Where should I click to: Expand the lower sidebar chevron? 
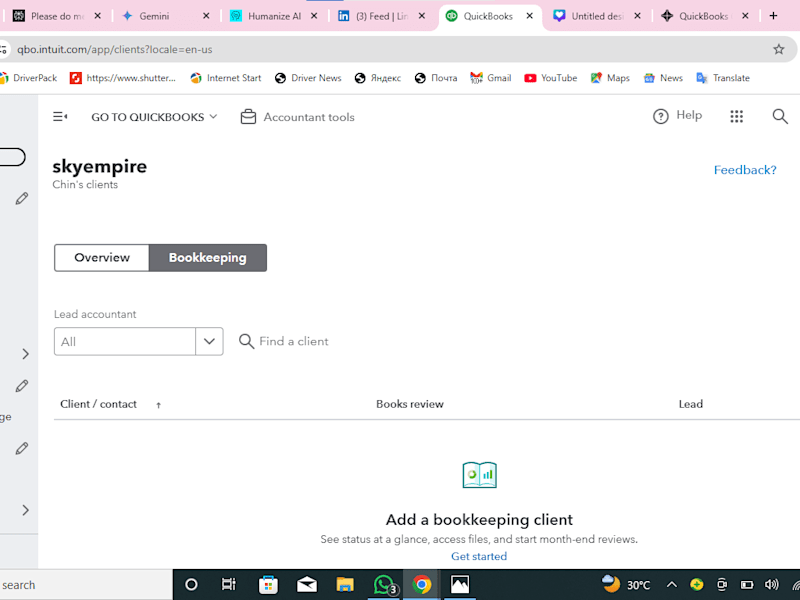pyautogui.click(x=26, y=510)
